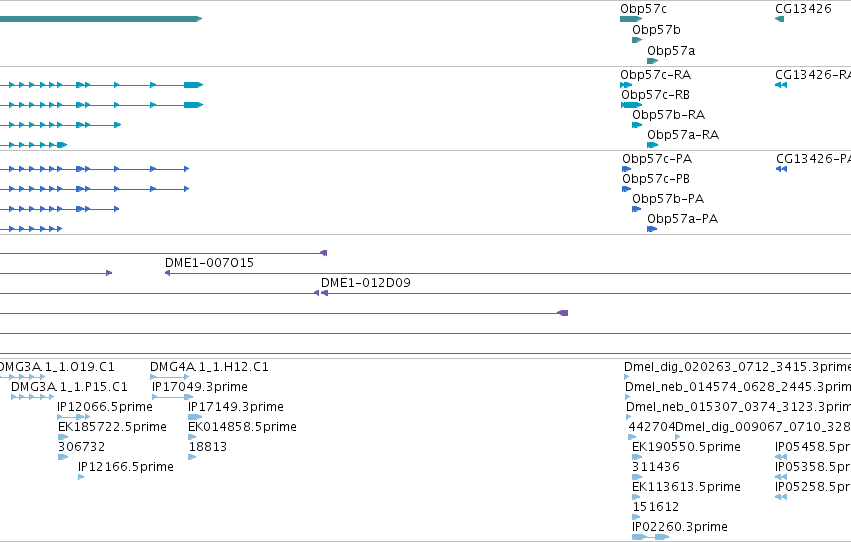The image size is (851, 542).
Task: Select transcript Obp57b-RA
Action: 669,115
